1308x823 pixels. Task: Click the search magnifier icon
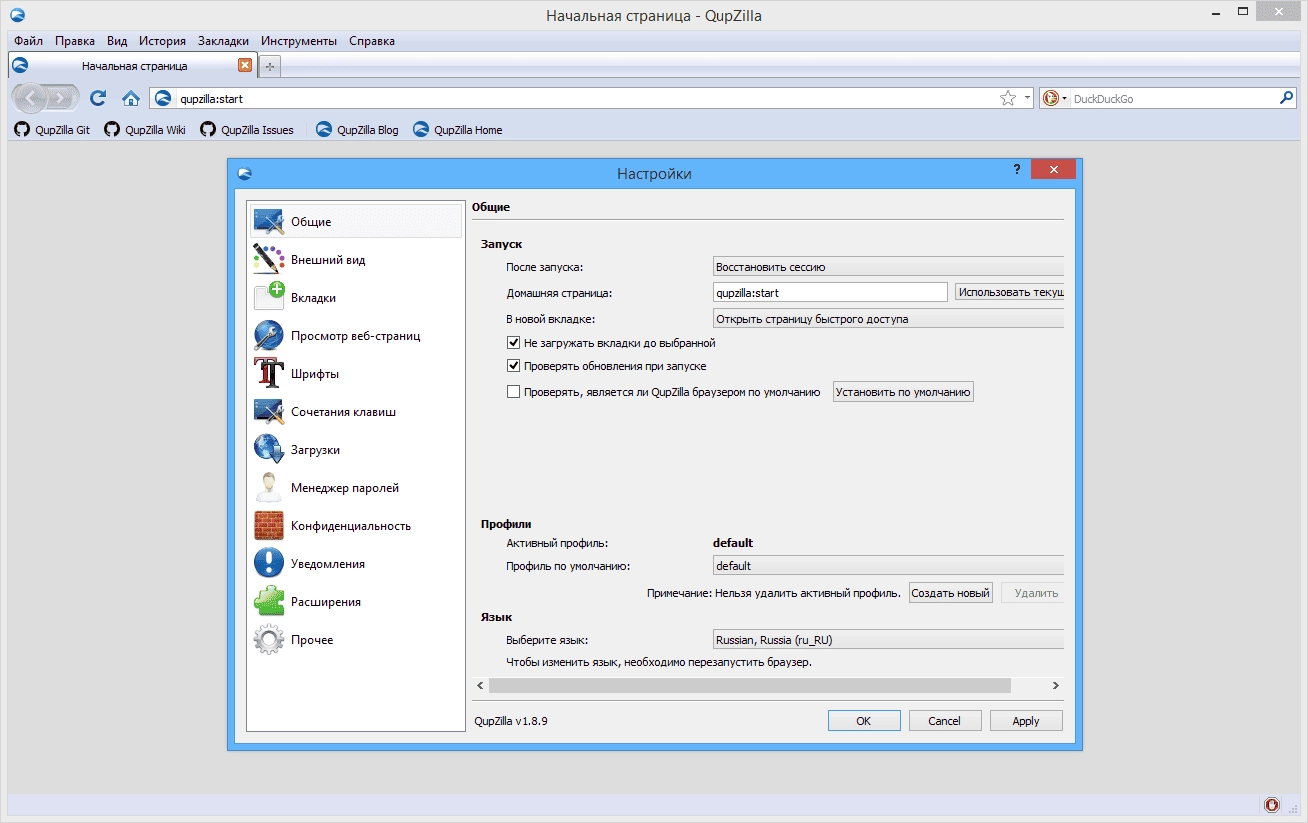(1287, 98)
